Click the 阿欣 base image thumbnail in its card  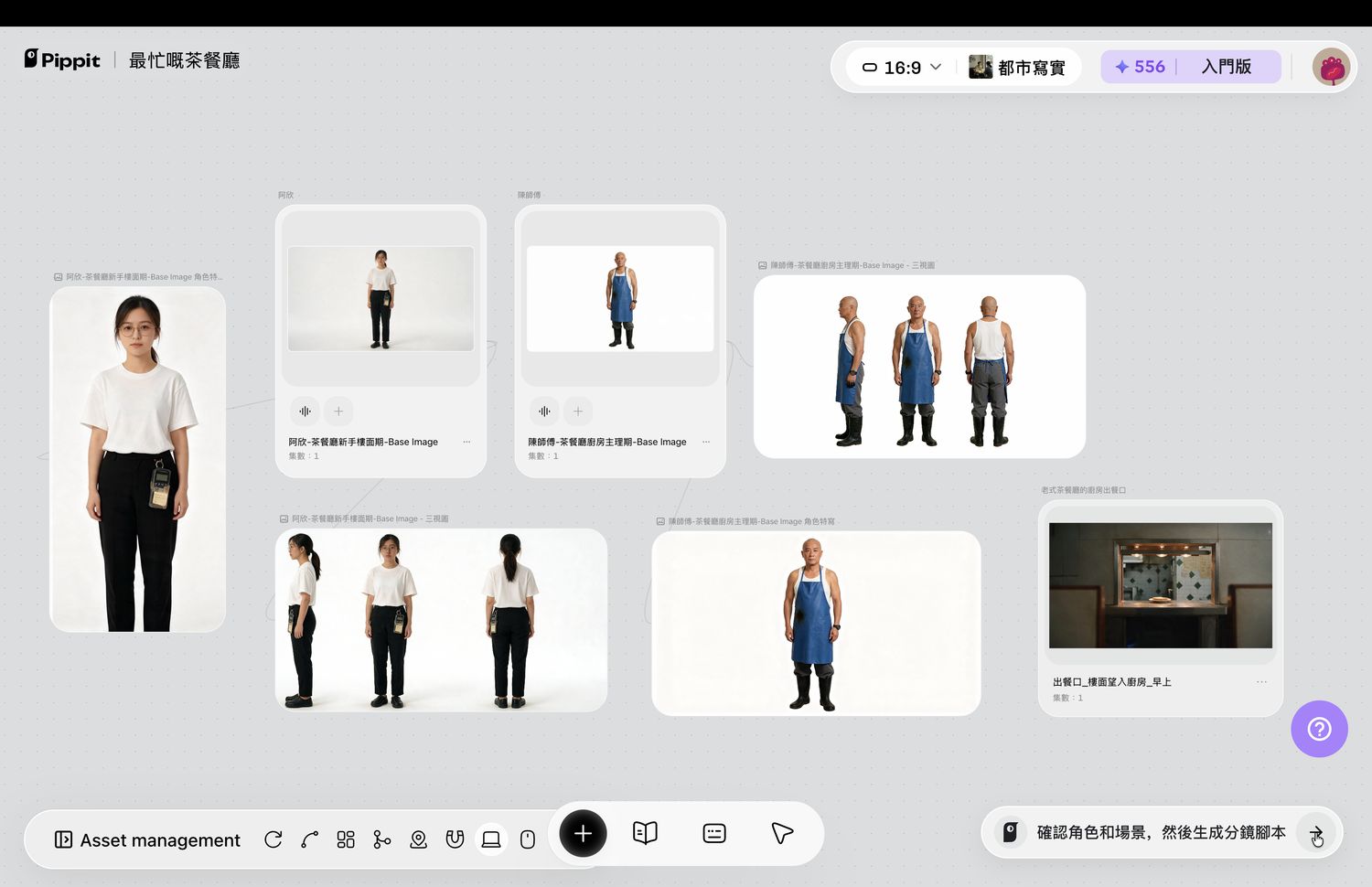[381, 298]
